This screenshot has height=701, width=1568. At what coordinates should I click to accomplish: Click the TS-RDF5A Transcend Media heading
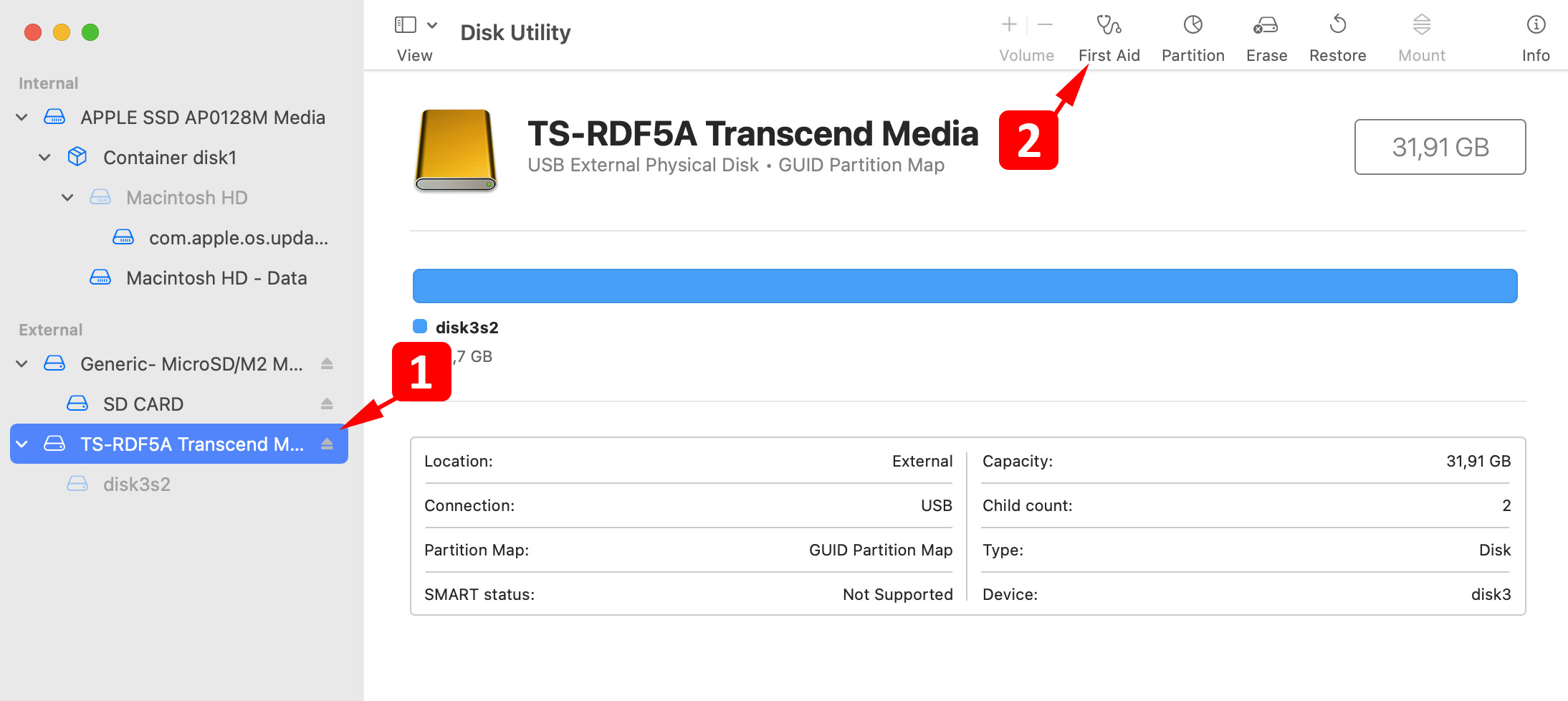(752, 133)
